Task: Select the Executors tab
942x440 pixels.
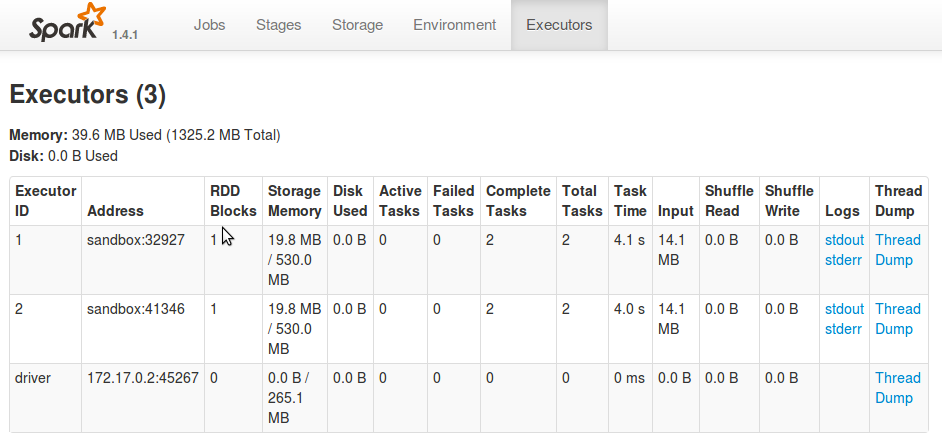Action: coord(559,25)
